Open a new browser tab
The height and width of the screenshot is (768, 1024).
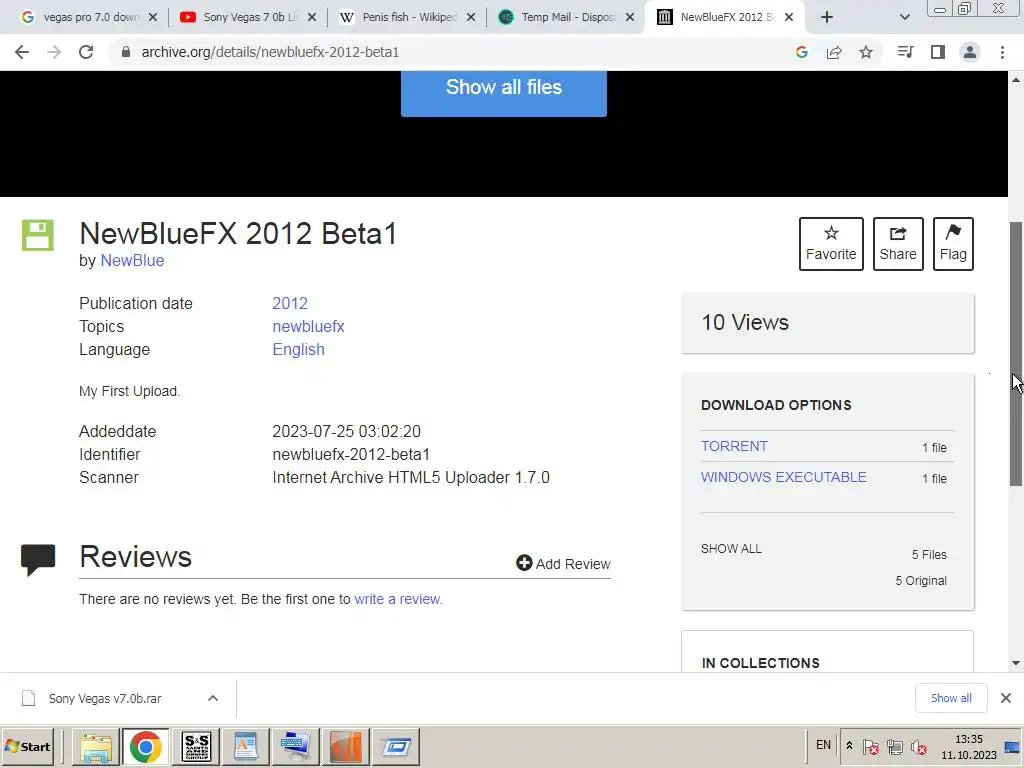point(827,17)
